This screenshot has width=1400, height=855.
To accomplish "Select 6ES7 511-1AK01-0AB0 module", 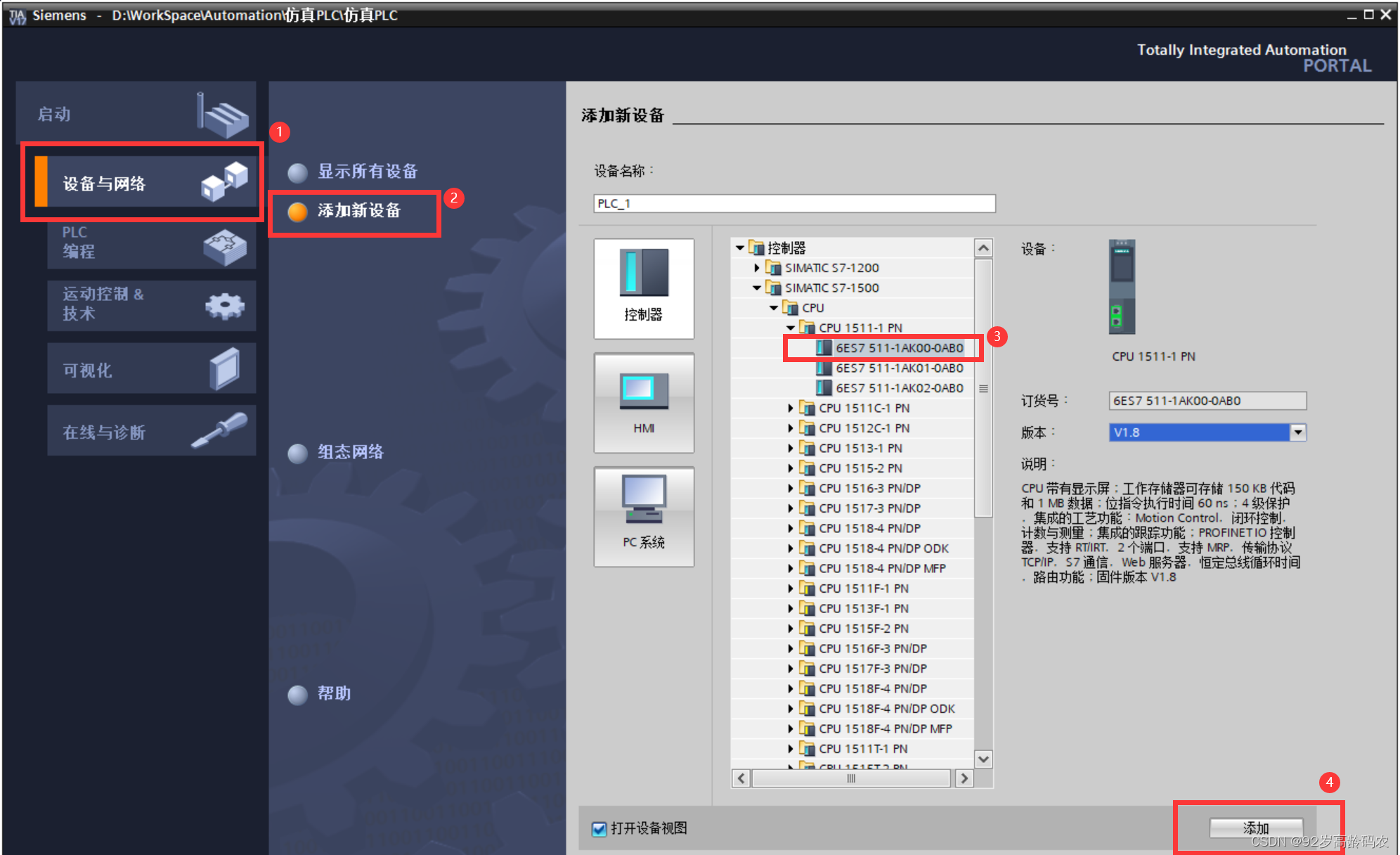I will pyautogui.click(x=890, y=368).
